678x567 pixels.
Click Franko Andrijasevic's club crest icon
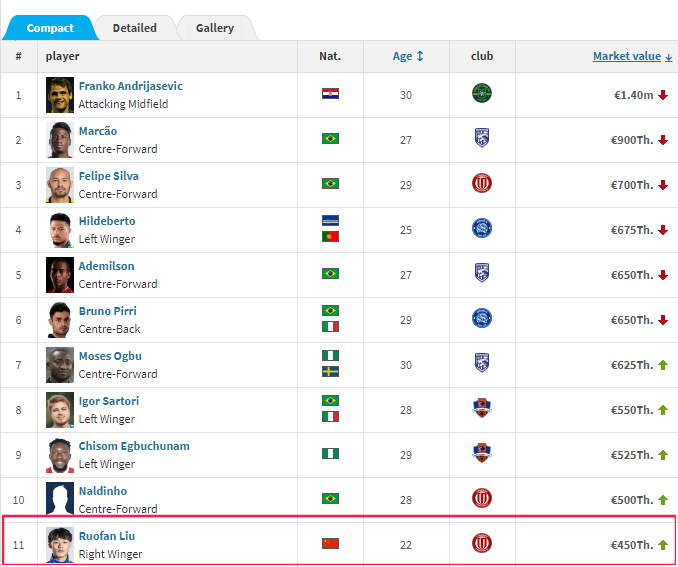click(x=482, y=93)
